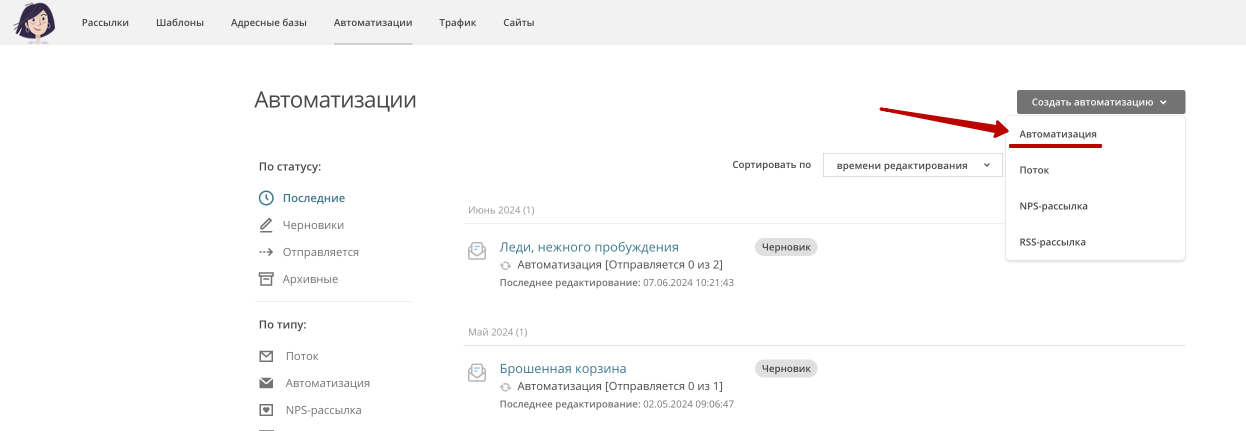Image resolution: width=1246 pixels, height=431 pixels.
Task: Click the refresh icon under Брошенная корзина
Action: coord(506,387)
